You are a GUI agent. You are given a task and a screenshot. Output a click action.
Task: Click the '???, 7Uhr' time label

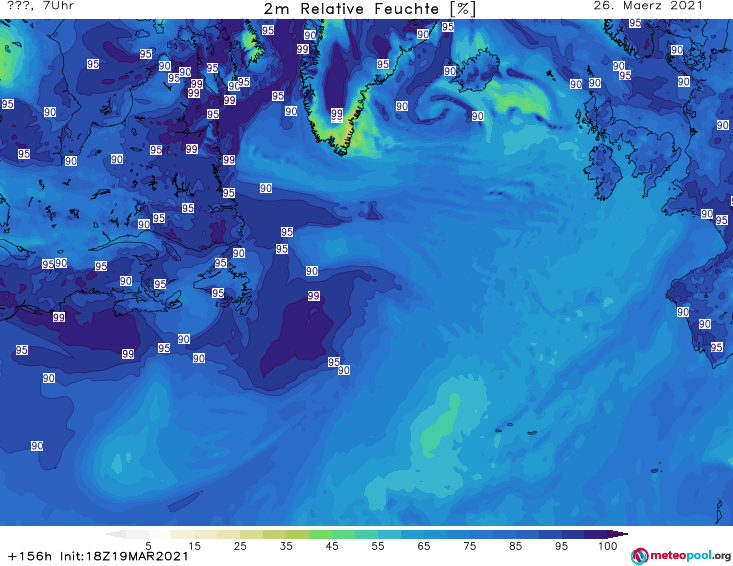pos(40,6)
